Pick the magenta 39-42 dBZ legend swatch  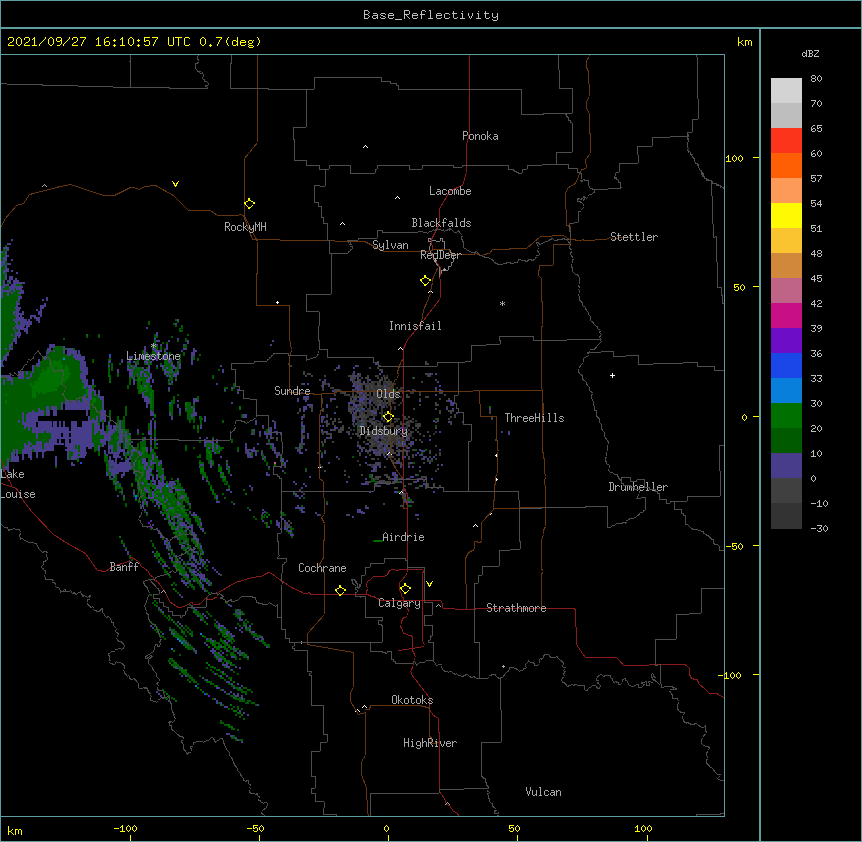786,316
